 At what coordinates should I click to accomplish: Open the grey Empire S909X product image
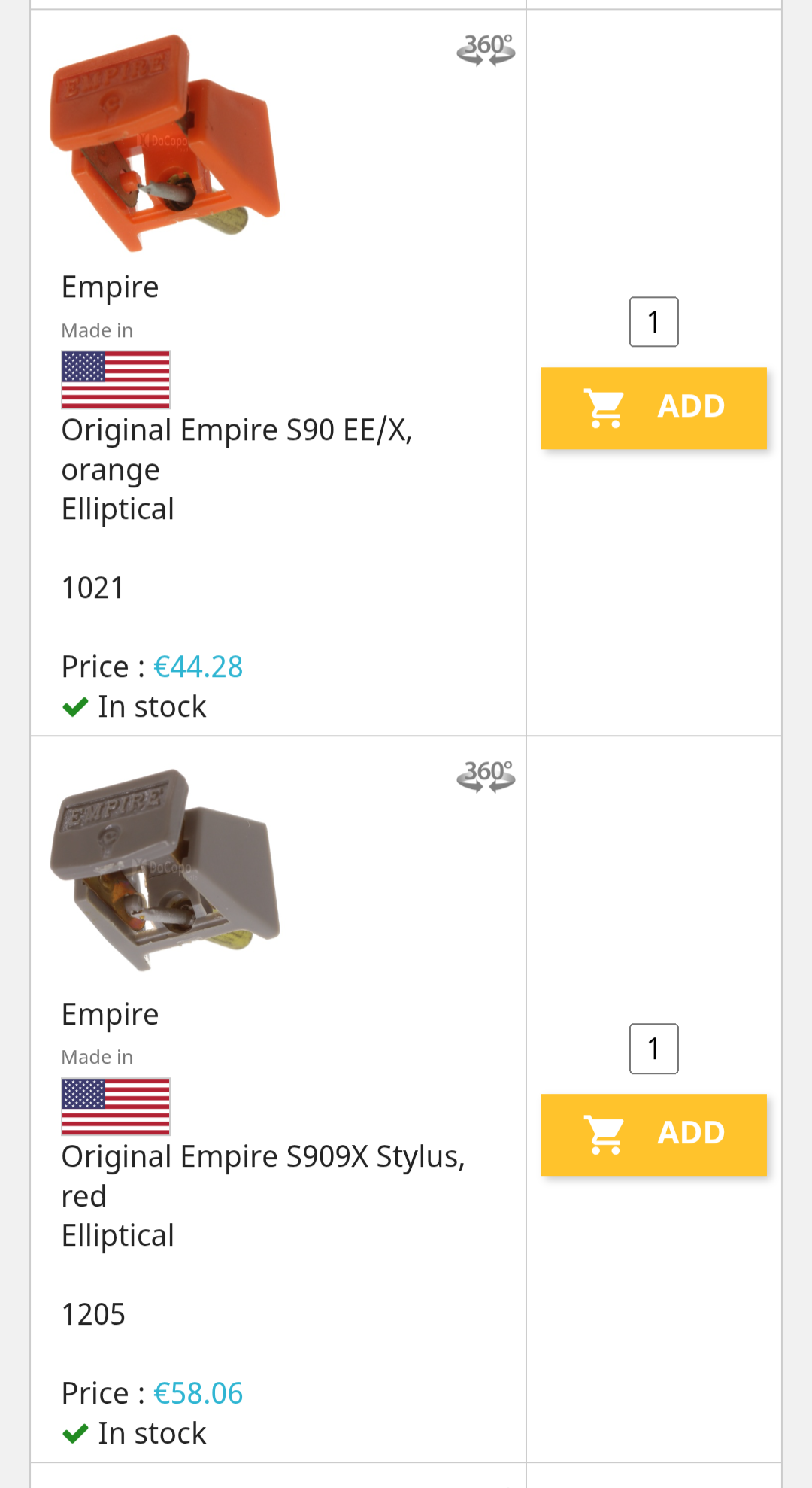(165, 870)
